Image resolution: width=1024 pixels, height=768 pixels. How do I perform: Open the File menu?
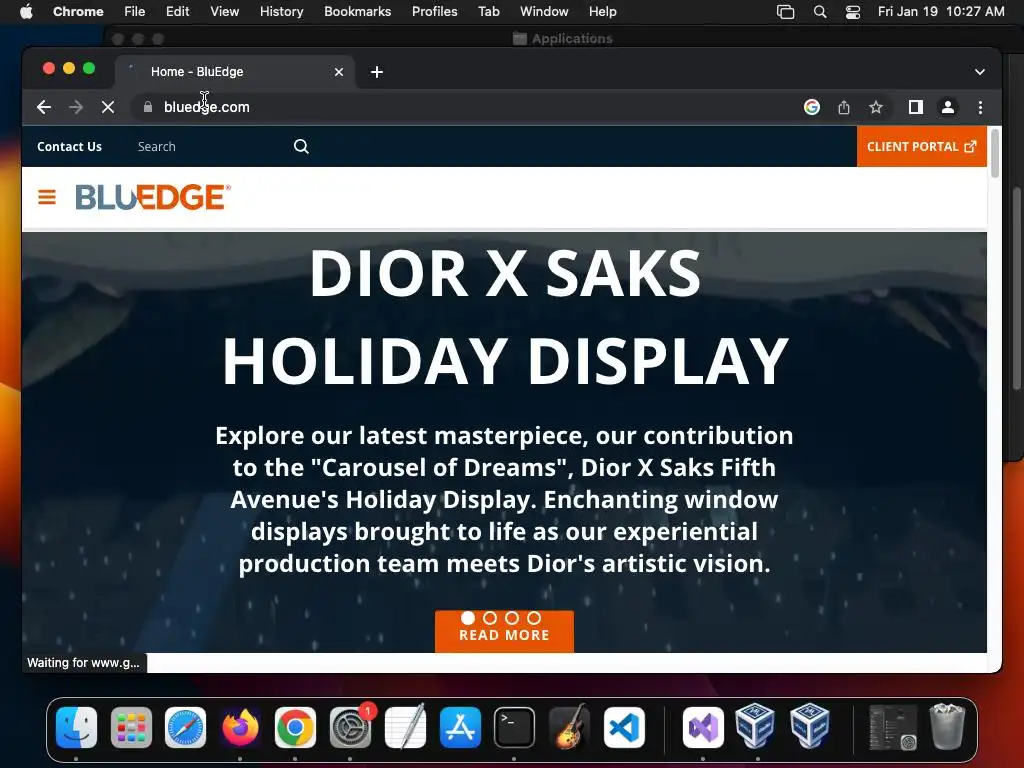point(135,11)
